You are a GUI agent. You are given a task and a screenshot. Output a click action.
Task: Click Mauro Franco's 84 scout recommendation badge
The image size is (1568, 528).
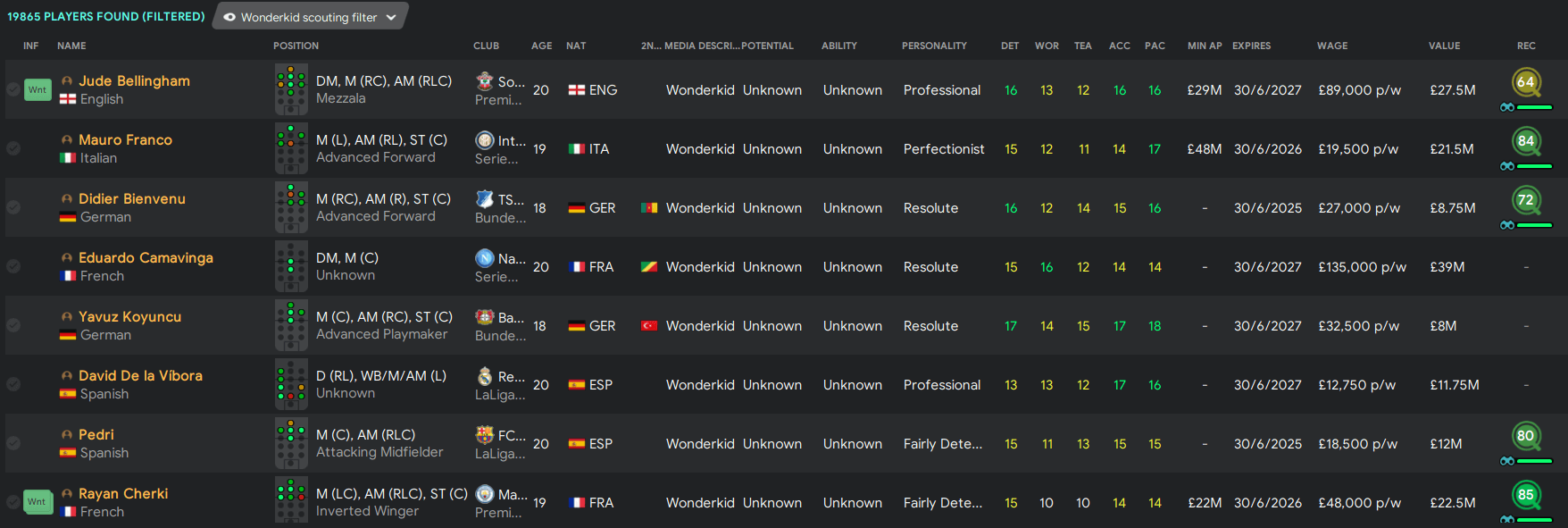tap(1526, 141)
